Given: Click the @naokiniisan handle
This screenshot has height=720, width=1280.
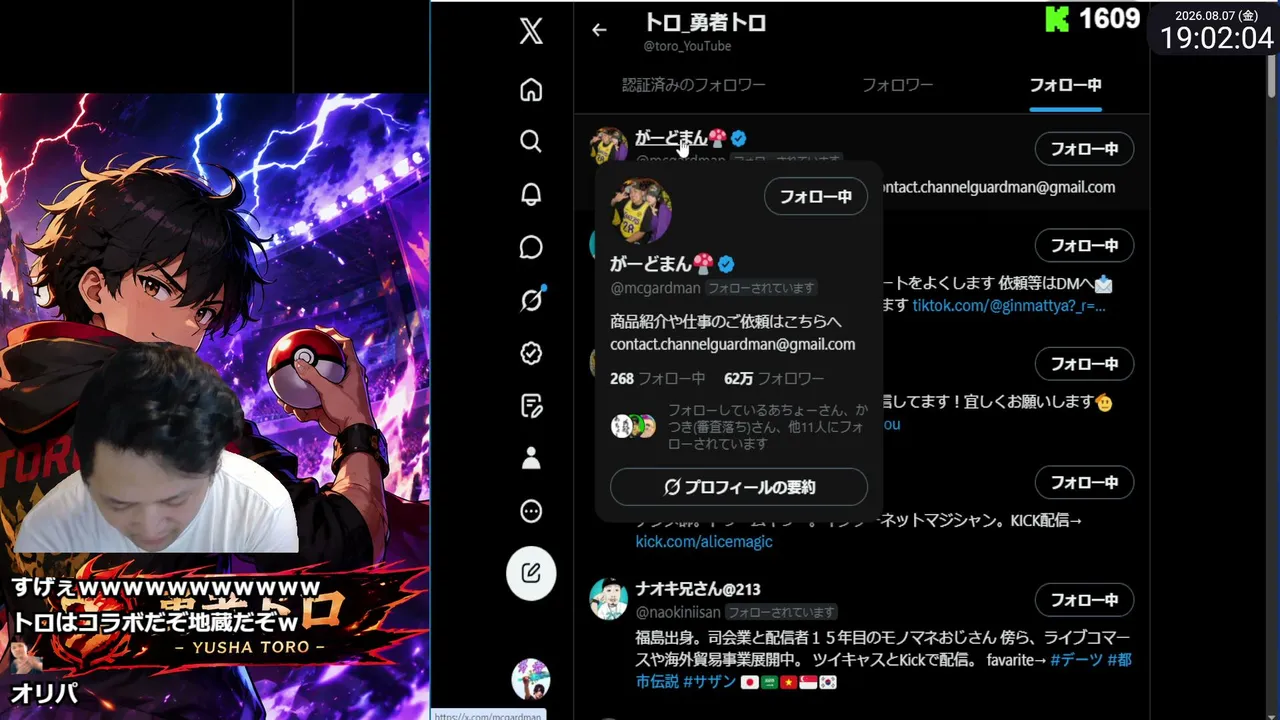Looking at the screenshot, I should 678,612.
